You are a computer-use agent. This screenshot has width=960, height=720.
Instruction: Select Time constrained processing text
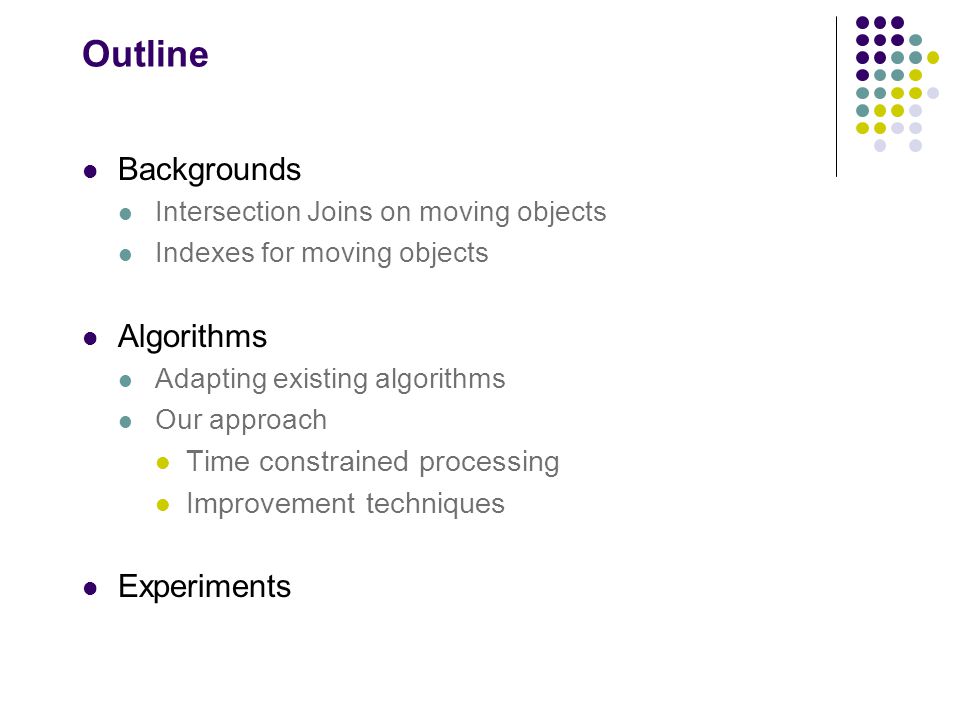tap(372, 462)
